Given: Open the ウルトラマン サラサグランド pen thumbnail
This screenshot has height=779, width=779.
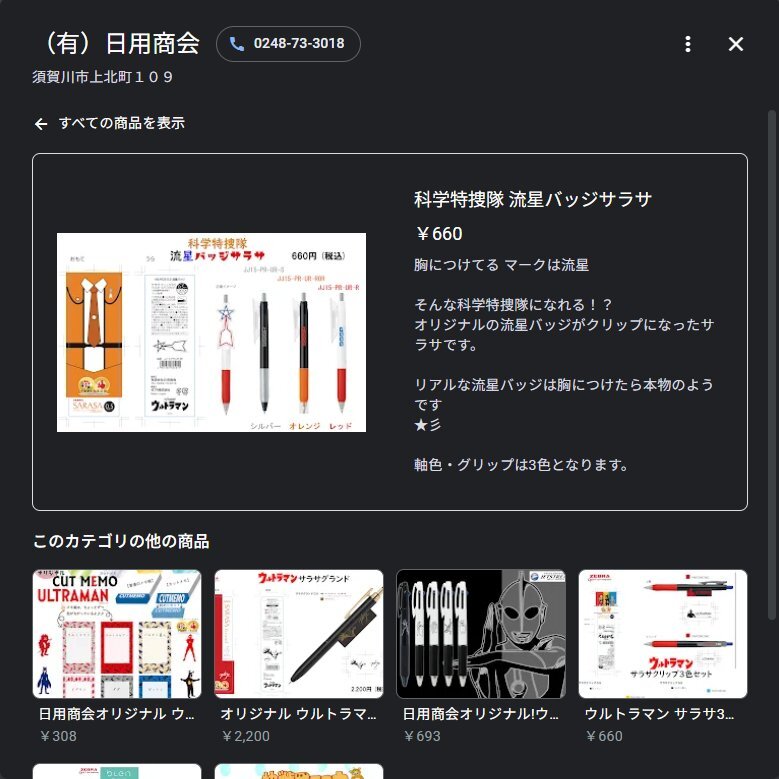Looking at the screenshot, I should click(299, 634).
